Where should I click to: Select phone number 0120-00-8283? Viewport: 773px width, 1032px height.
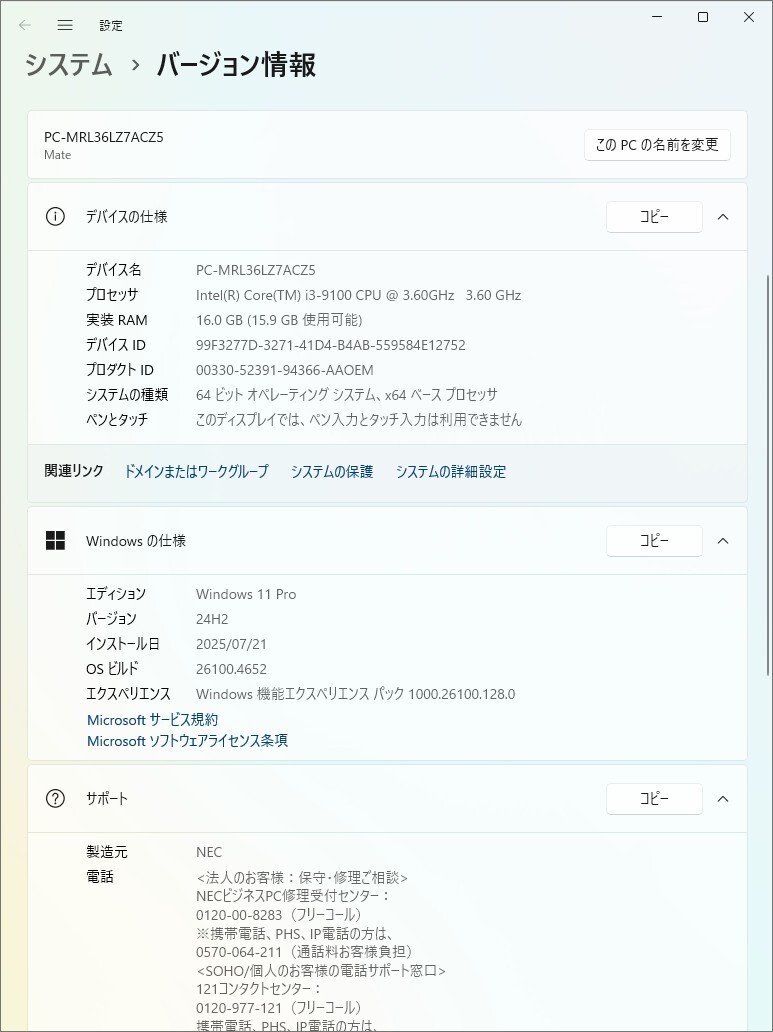point(239,915)
